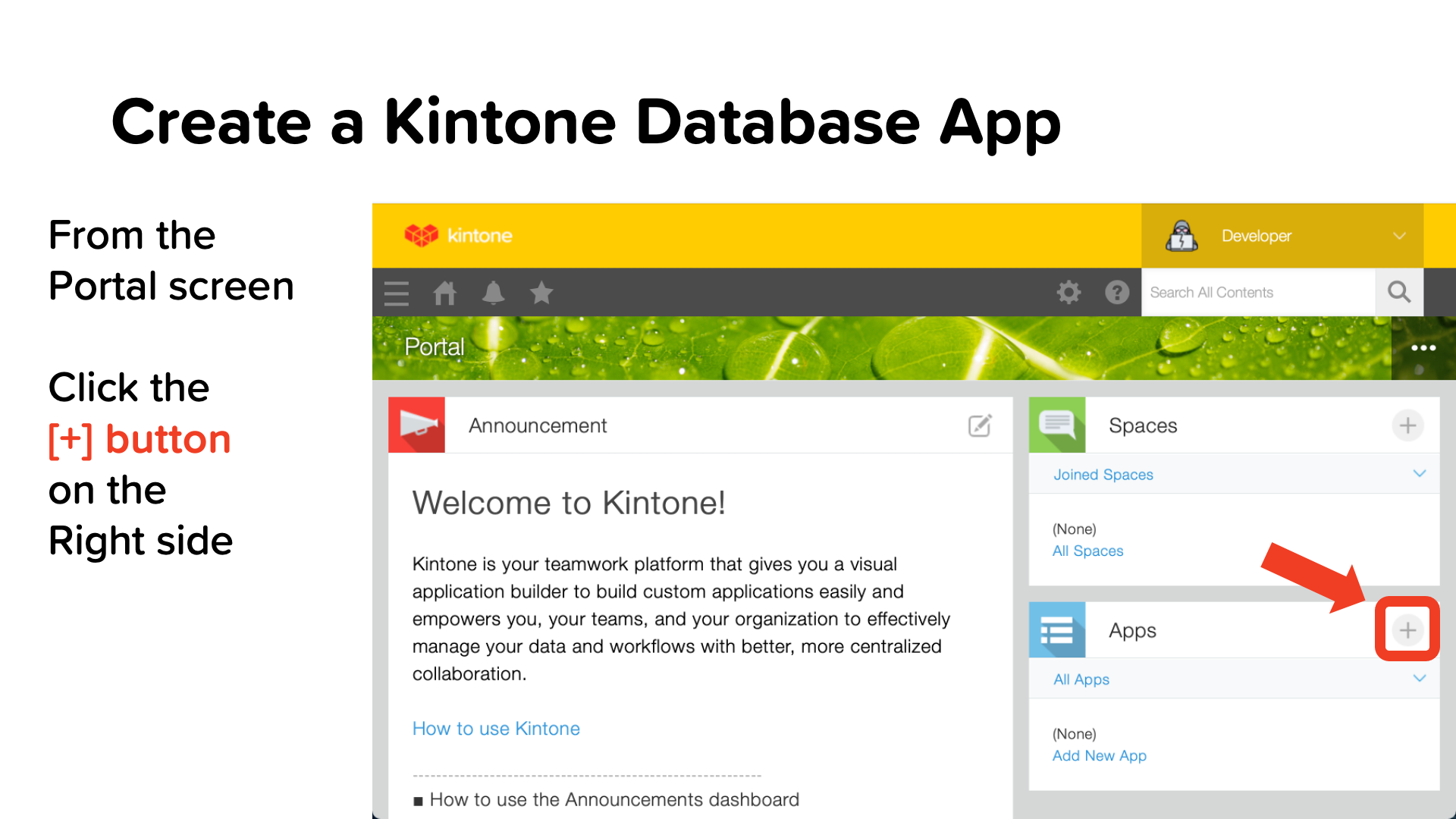Screen dimensions: 1456x819
Task: Open the help question mark icon
Action: (1117, 292)
